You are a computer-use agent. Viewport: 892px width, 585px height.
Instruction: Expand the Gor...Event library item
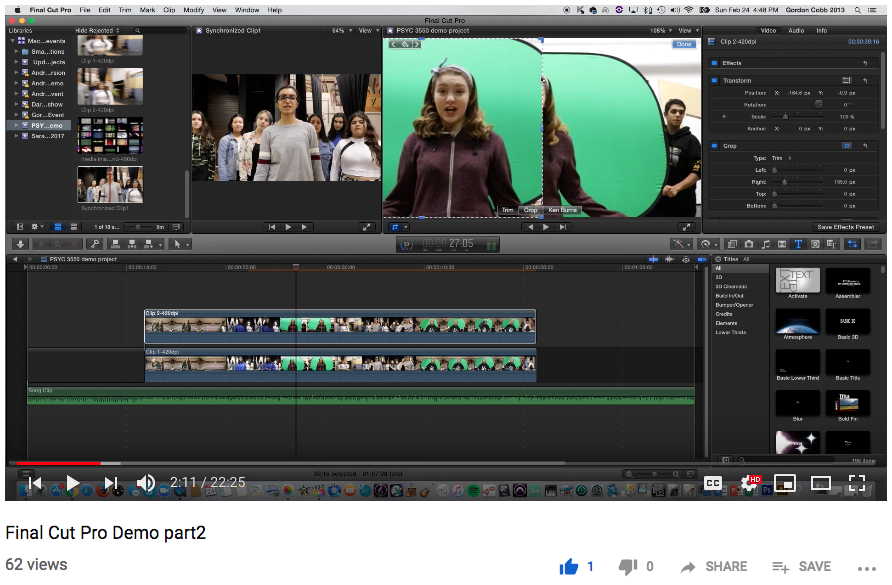click(16, 115)
